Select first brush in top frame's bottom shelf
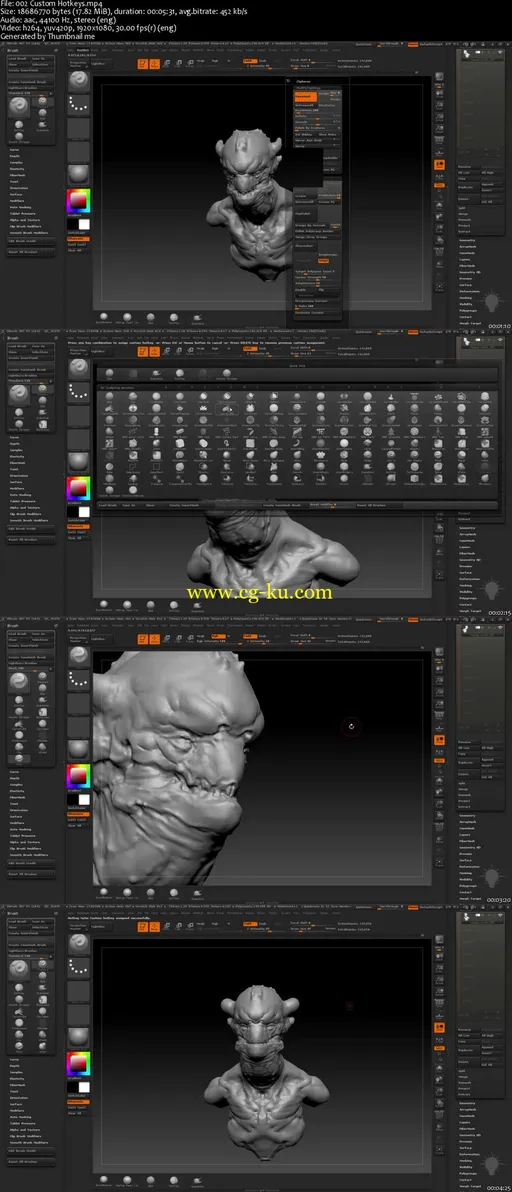 coord(104,317)
